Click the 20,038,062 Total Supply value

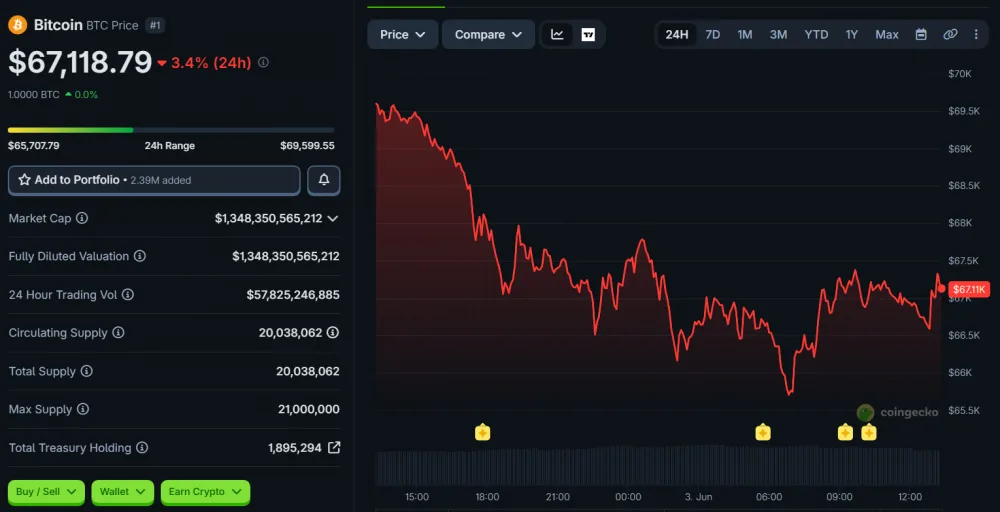point(308,371)
